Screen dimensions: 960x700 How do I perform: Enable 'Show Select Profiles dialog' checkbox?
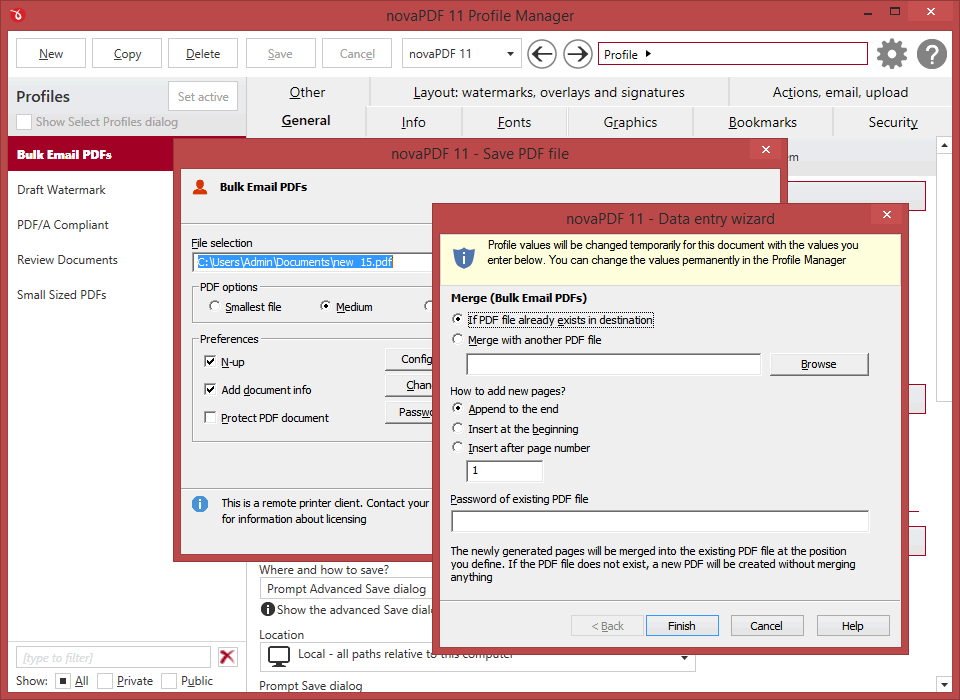(x=24, y=122)
